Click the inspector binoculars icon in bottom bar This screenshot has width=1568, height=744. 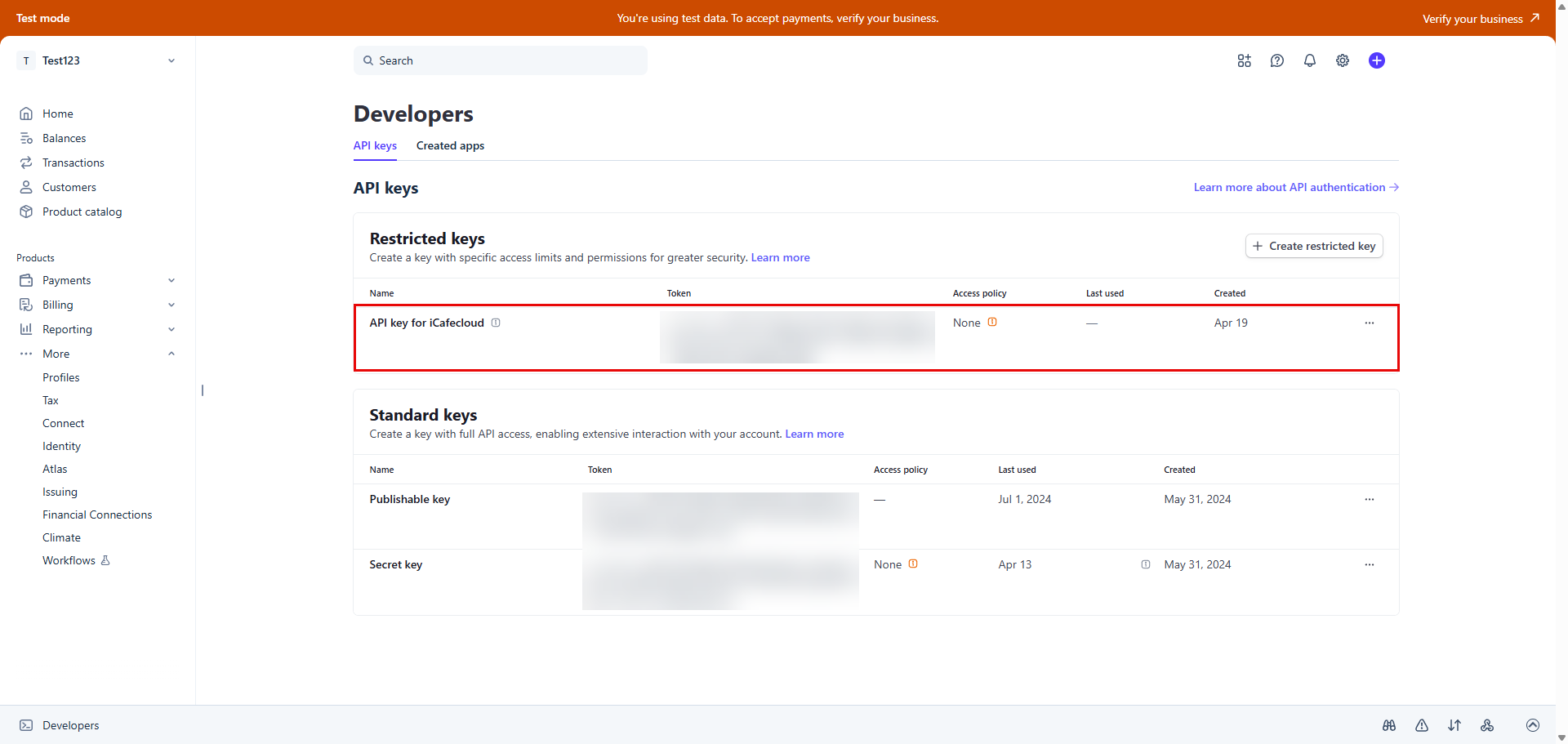pyautogui.click(x=1389, y=725)
